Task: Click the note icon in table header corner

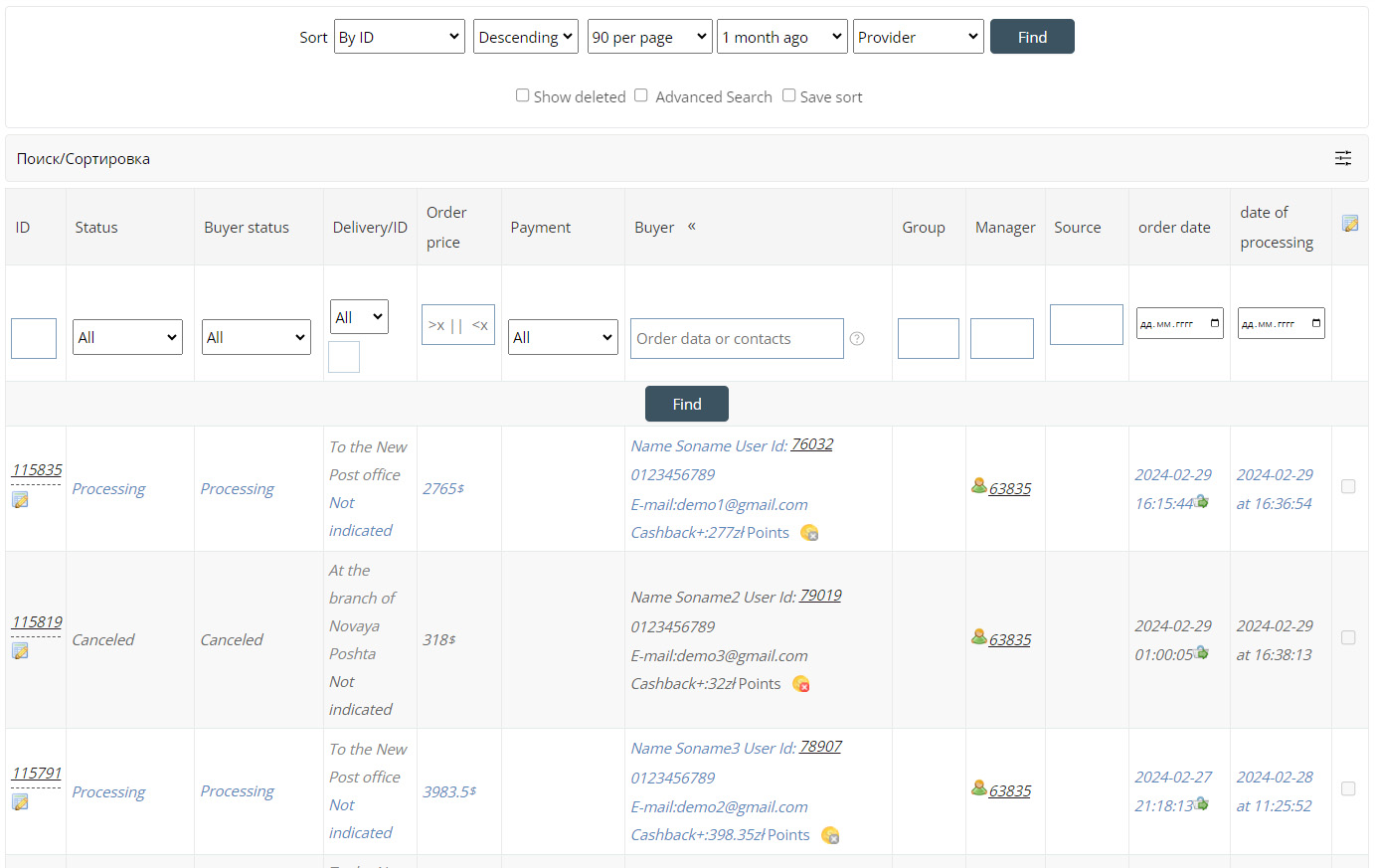Action: point(1349,224)
